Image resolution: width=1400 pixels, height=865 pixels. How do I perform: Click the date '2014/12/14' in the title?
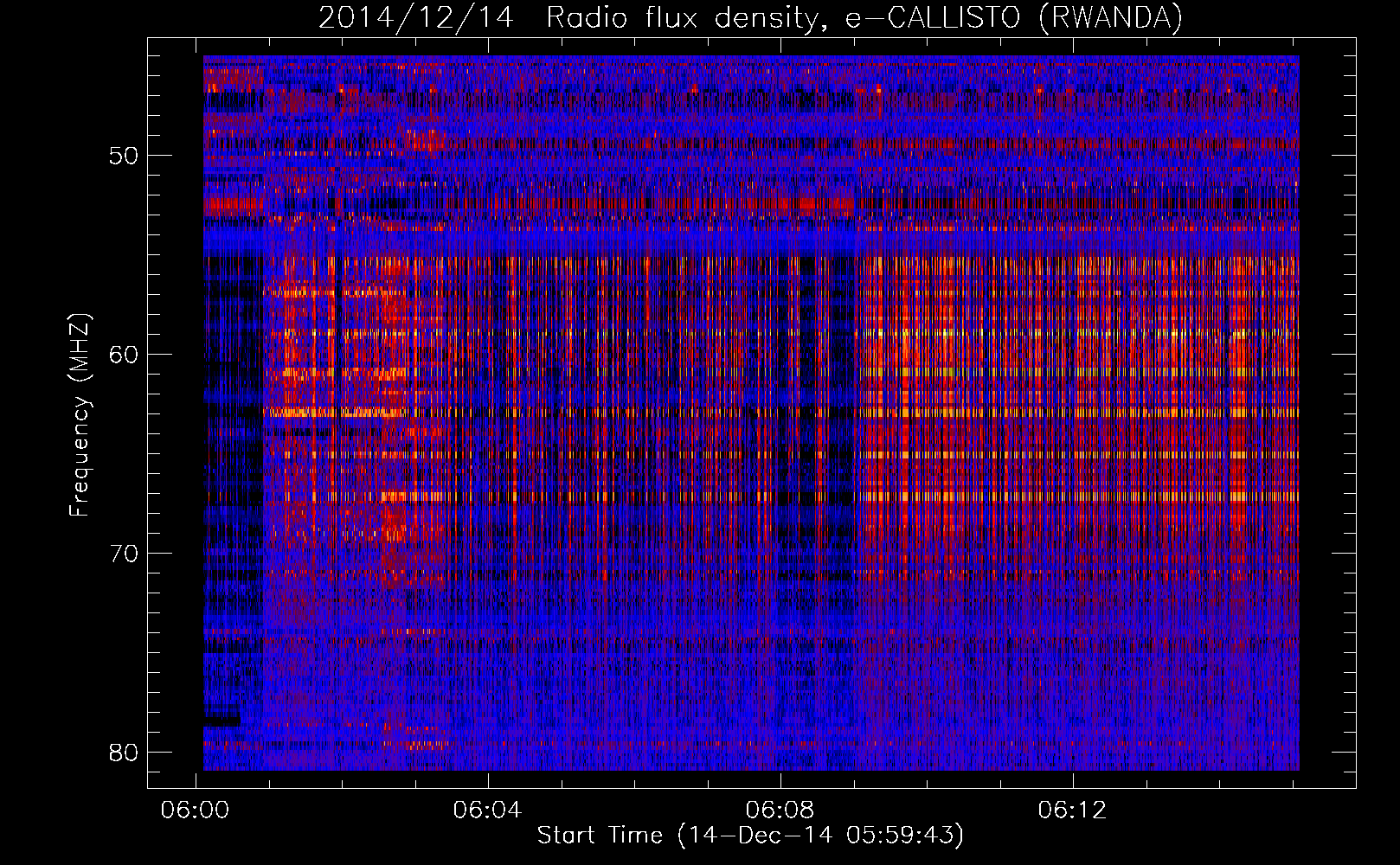tap(416, 18)
